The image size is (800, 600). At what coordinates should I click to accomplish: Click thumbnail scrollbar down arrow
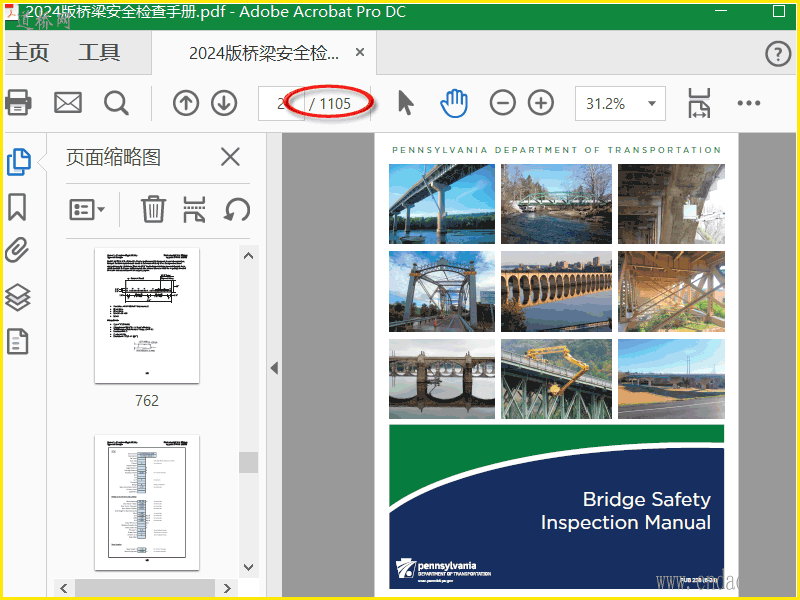pyautogui.click(x=248, y=567)
